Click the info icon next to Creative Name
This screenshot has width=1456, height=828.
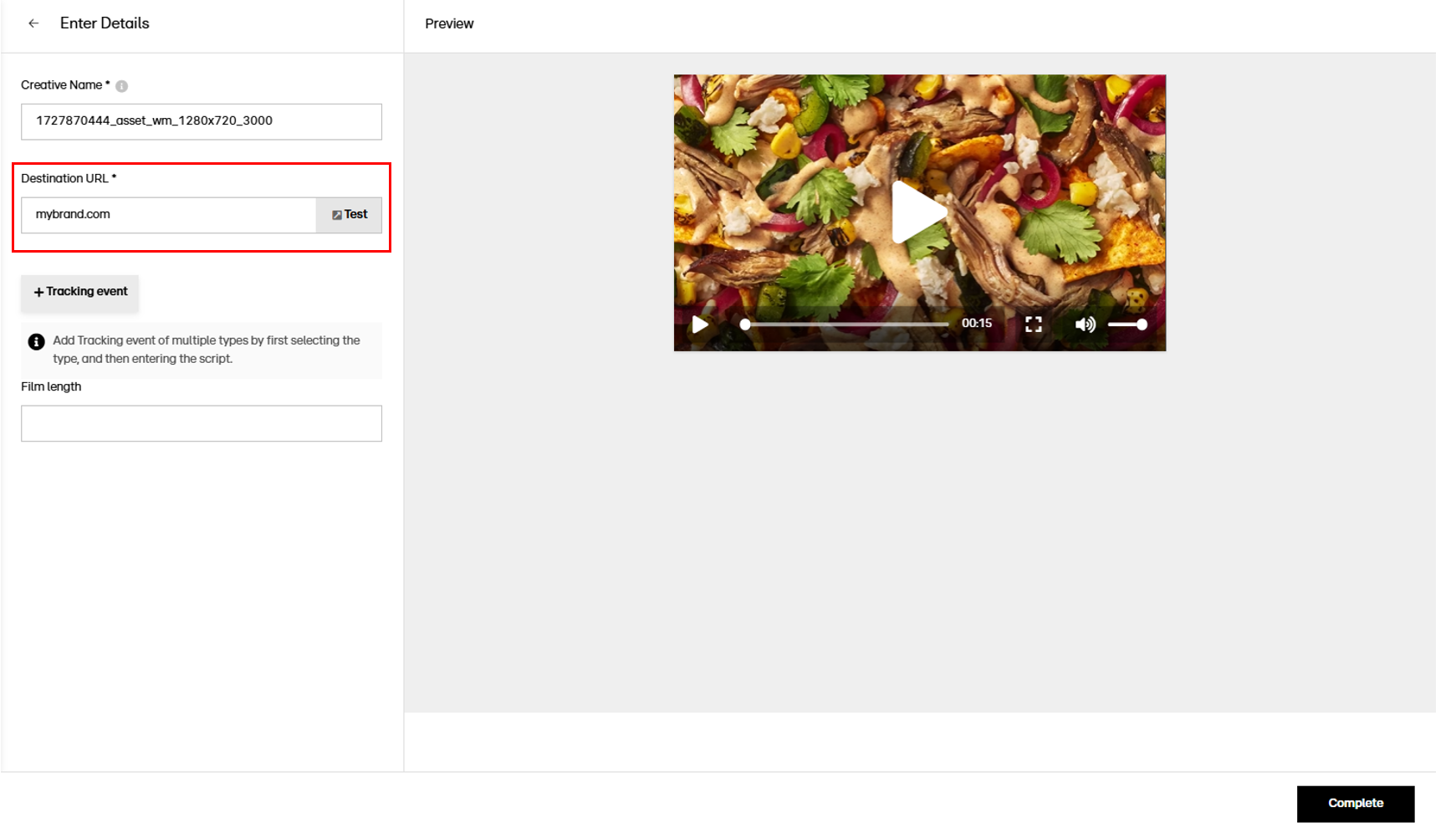[x=122, y=86]
